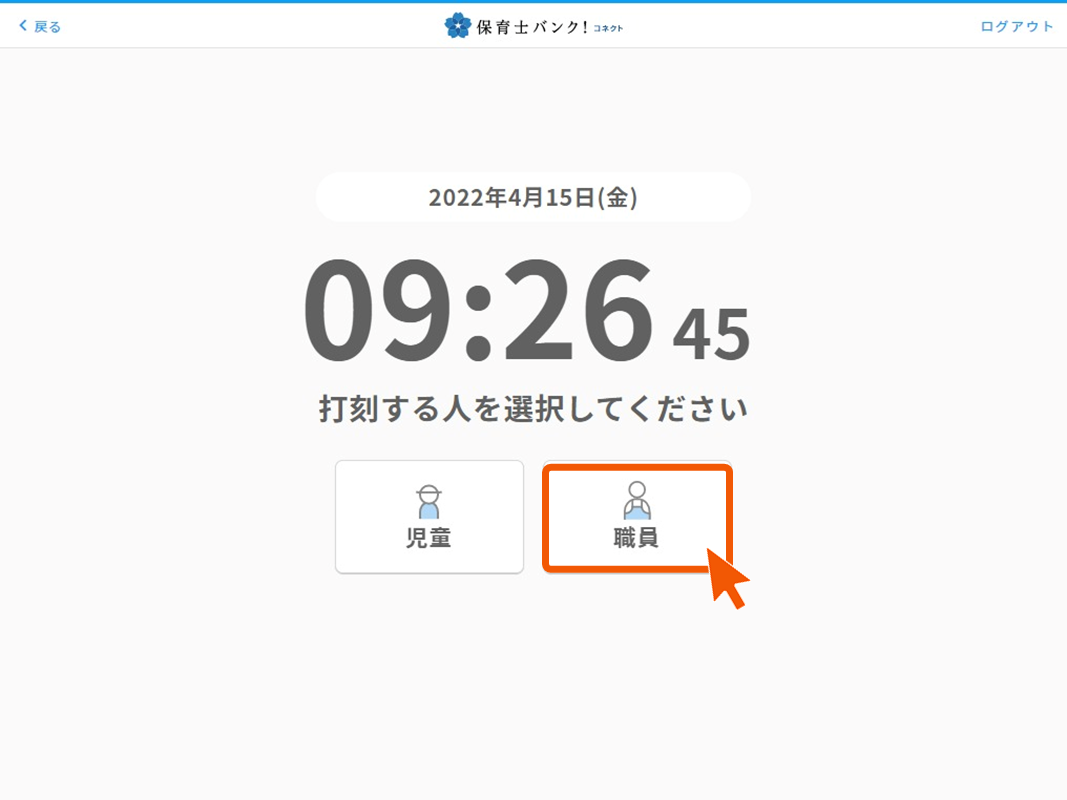Log out using the ログアウト link

point(1017,27)
